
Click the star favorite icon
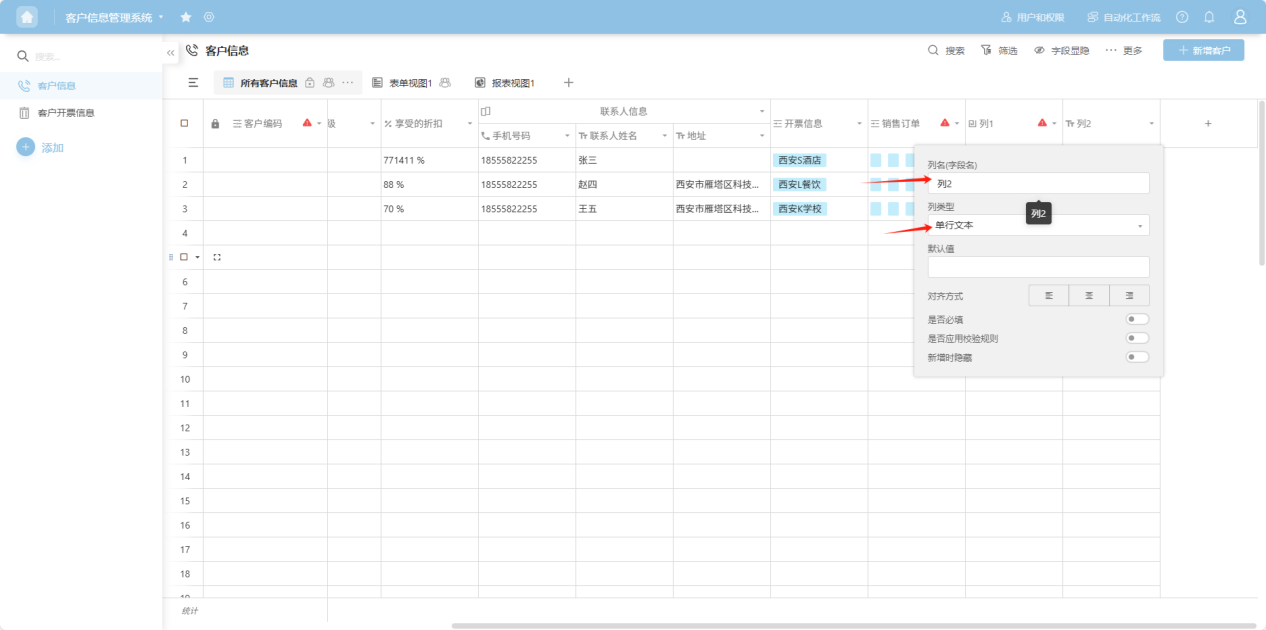[x=186, y=18]
